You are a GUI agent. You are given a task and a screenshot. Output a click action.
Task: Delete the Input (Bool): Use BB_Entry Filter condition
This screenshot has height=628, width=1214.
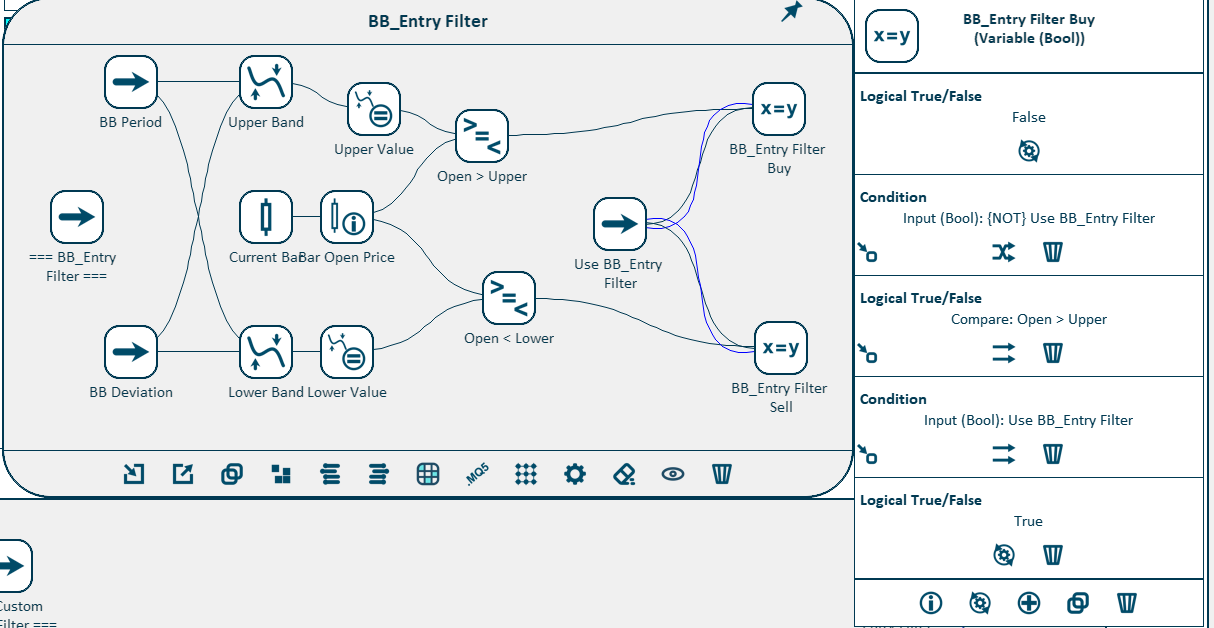point(1052,454)
